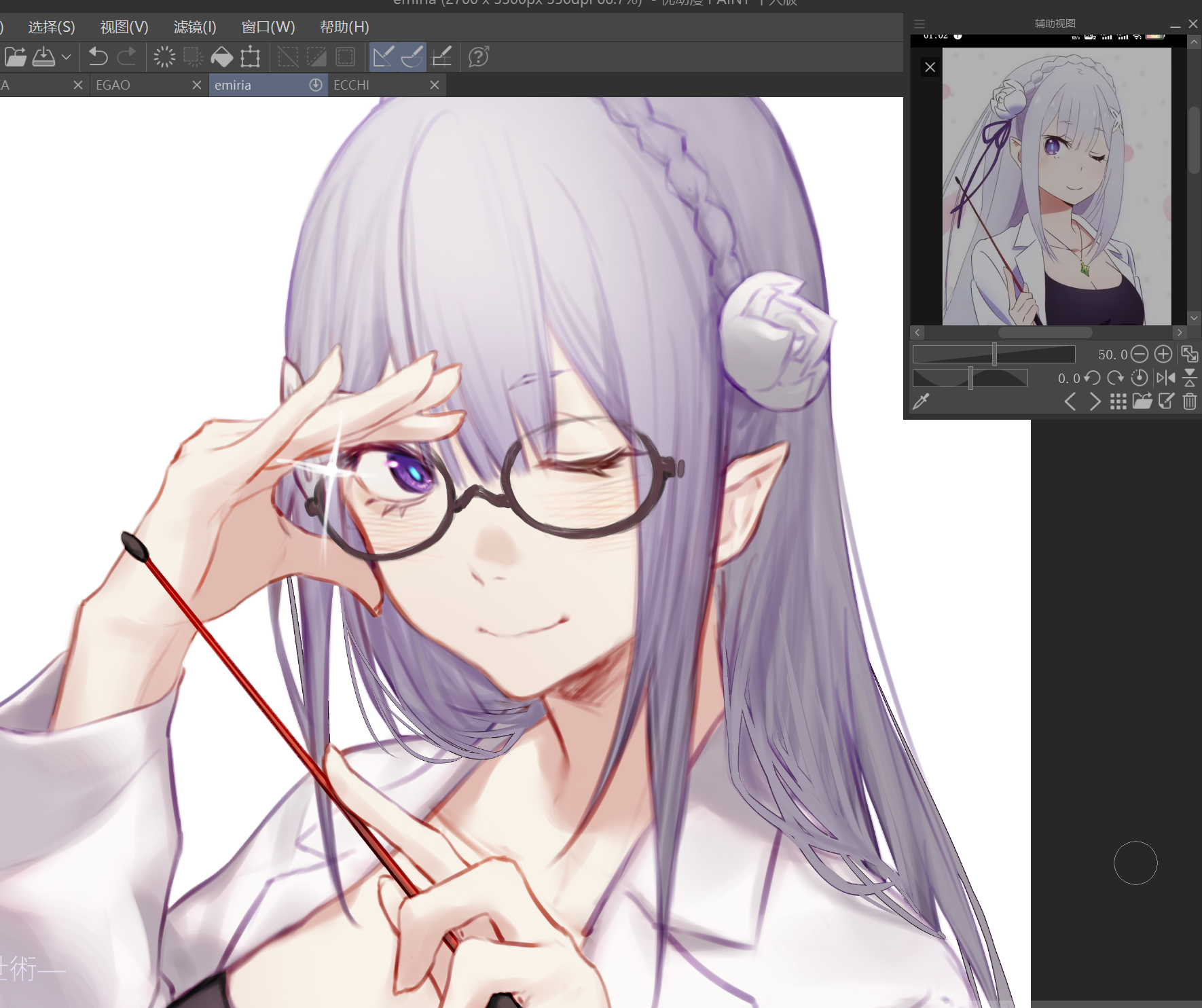The width and height of the screenshot is (1202, 1008).
Task: Click the Clear (sunburst) toolbar icon
Action: [x=164, y=57]
